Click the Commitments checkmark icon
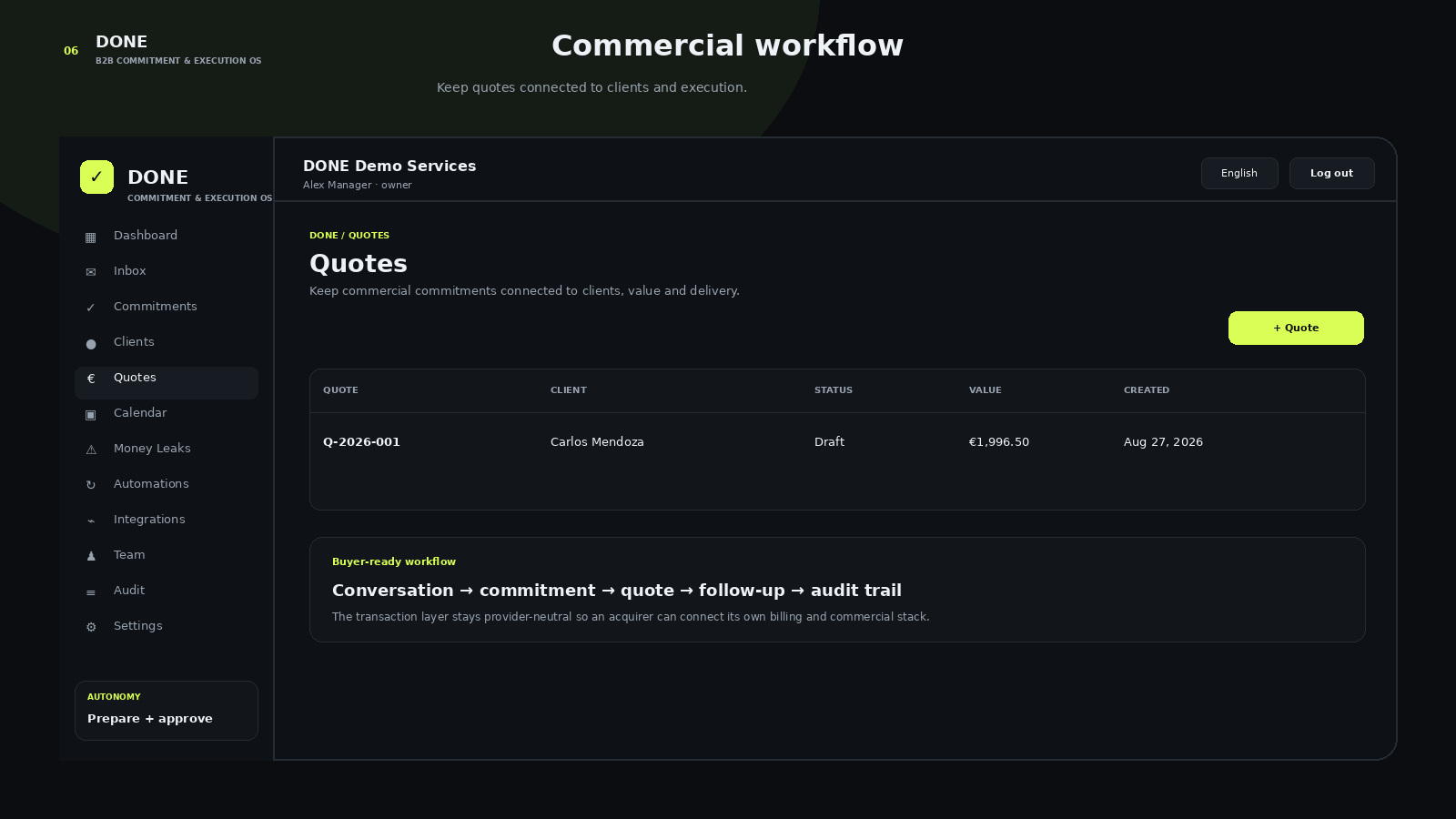Screen dimensions: 1456x819 pyautogui.click(x=91, y=308)
